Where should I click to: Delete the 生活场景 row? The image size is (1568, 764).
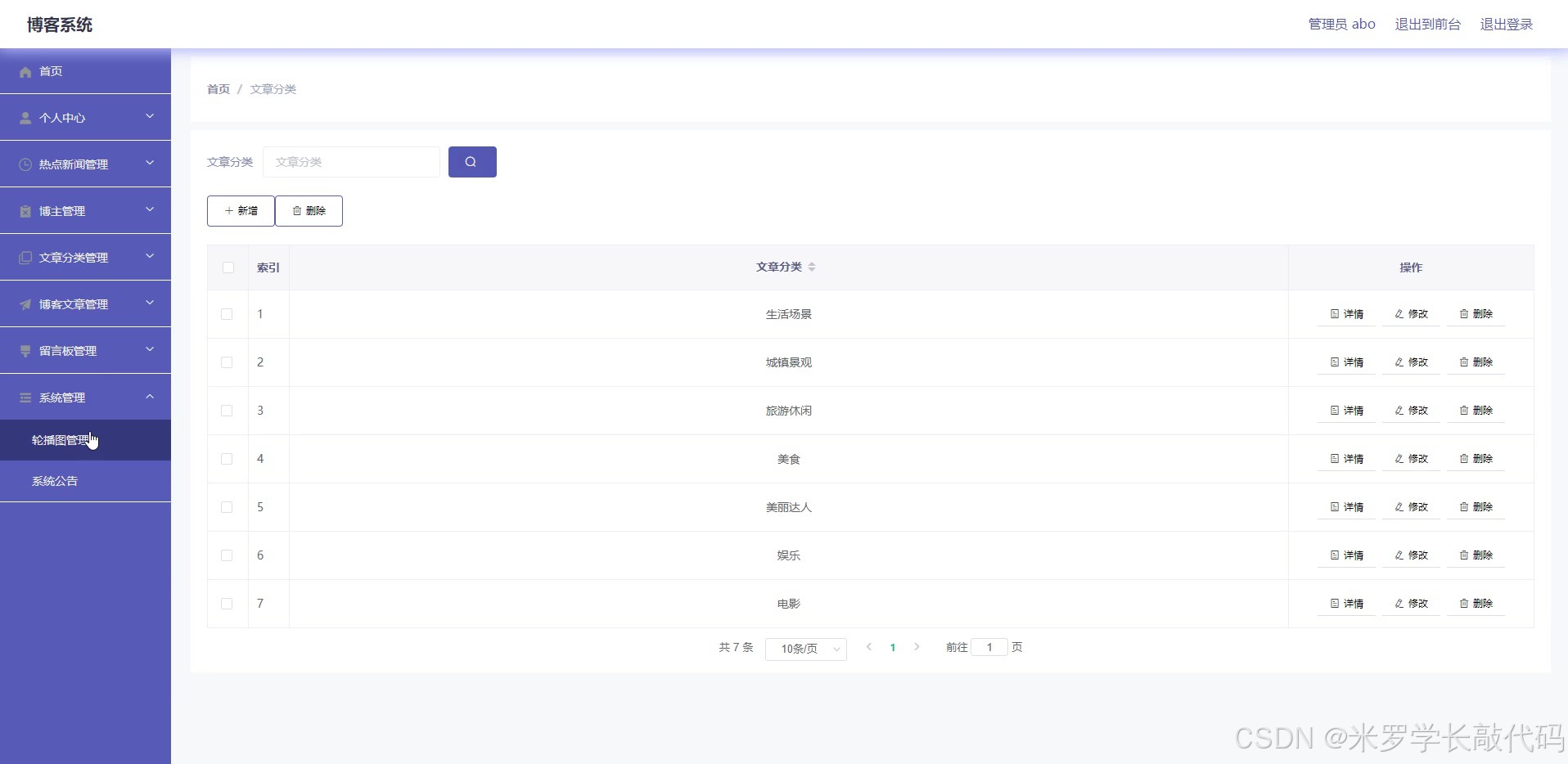[1476, 314]
